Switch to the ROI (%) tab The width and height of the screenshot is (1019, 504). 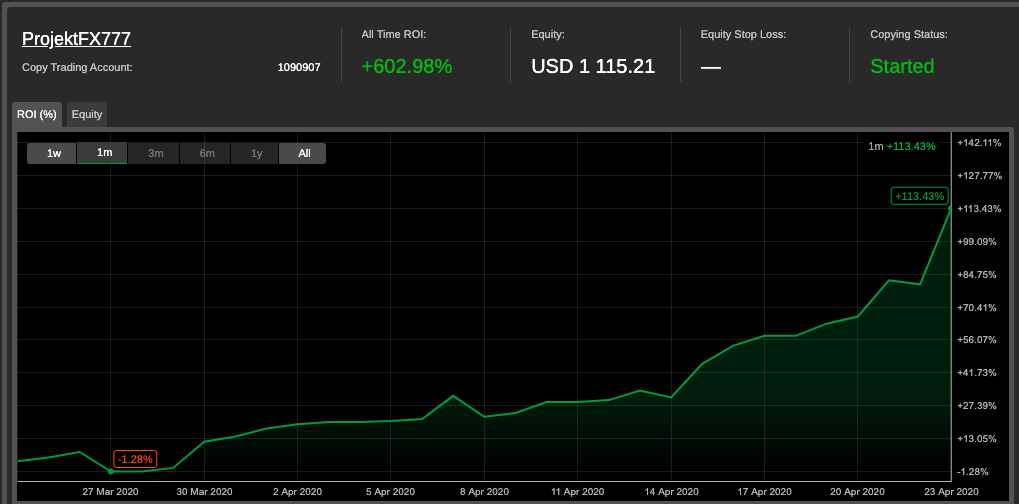38,114
